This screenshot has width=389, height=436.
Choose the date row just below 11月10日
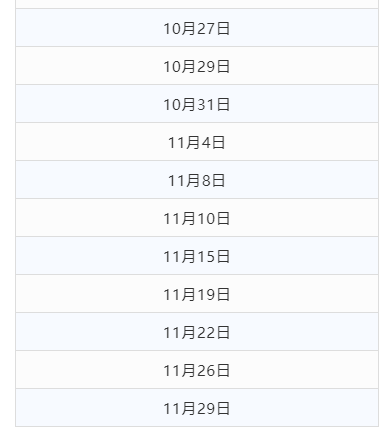click(x=197, y=256)
